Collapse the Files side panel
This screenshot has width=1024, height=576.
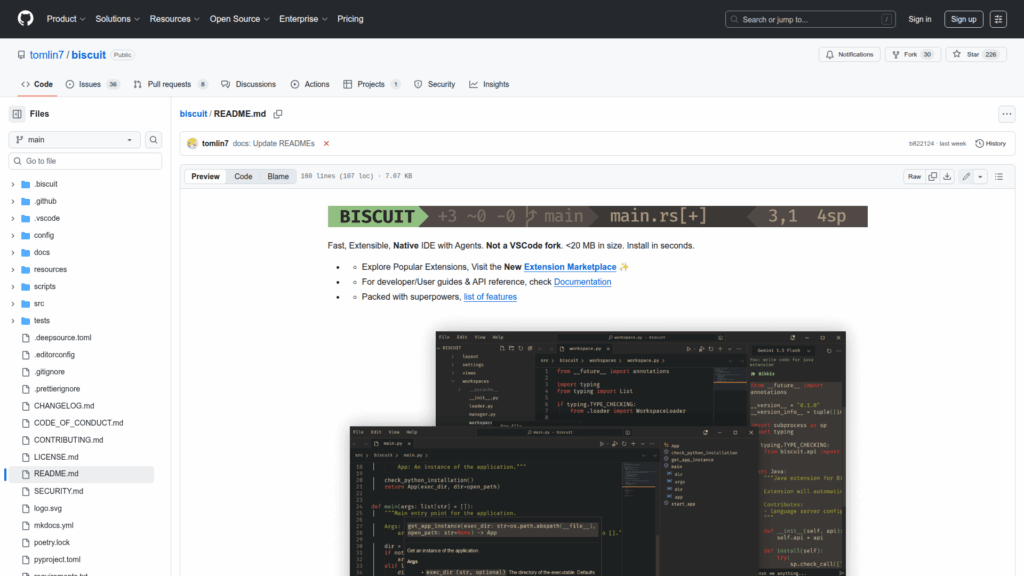[x=17, y=114]
